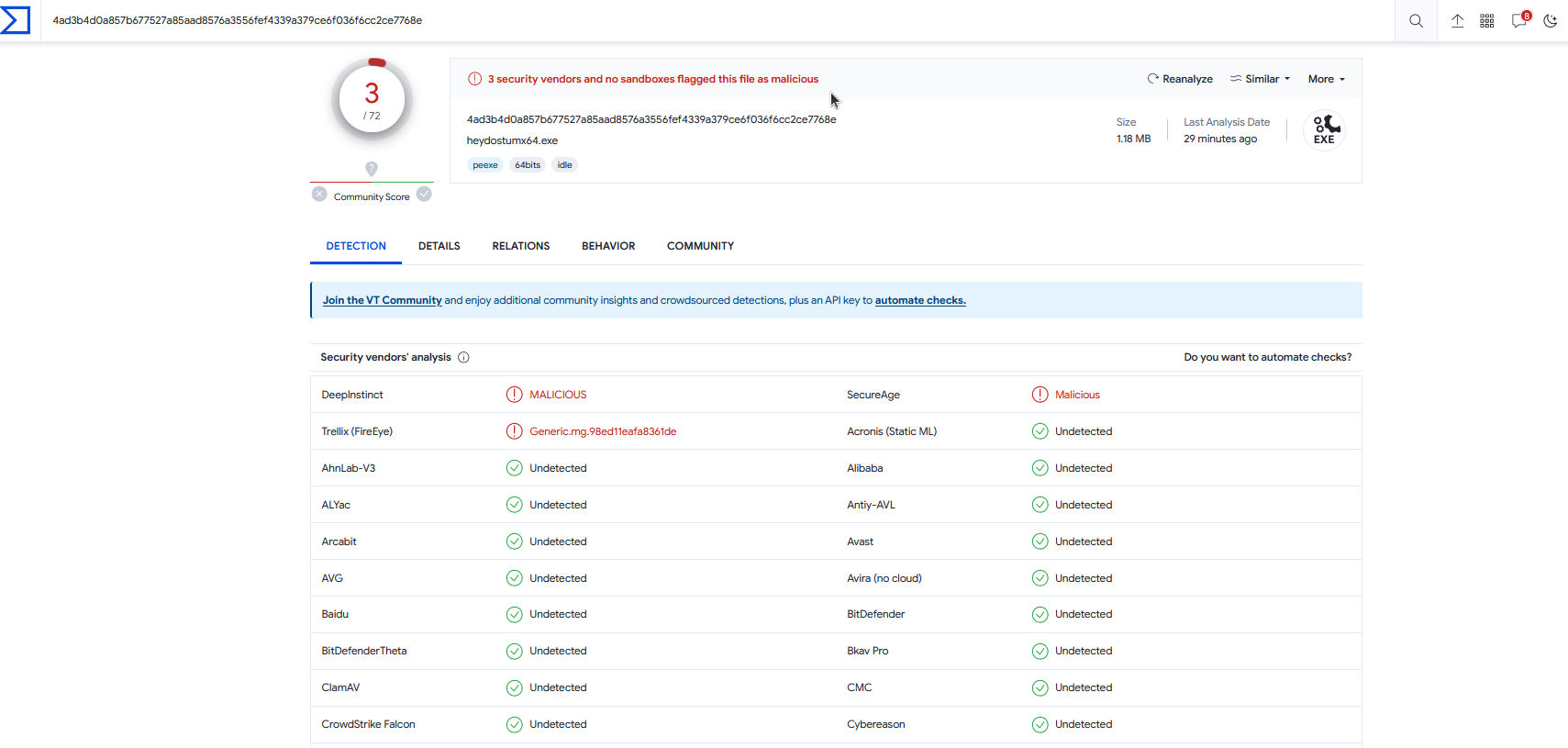Follow the automate checks link

919,300
